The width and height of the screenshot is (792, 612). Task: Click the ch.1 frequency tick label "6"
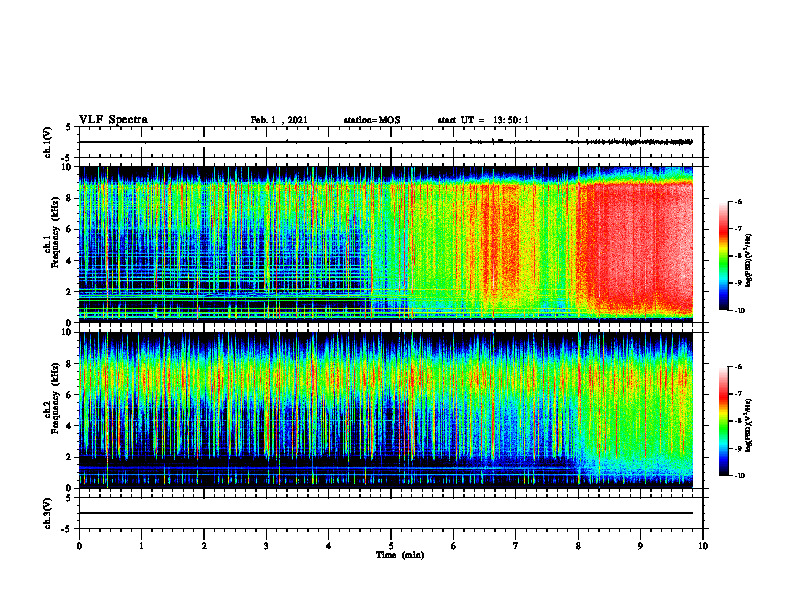click(x=70, y=229)
